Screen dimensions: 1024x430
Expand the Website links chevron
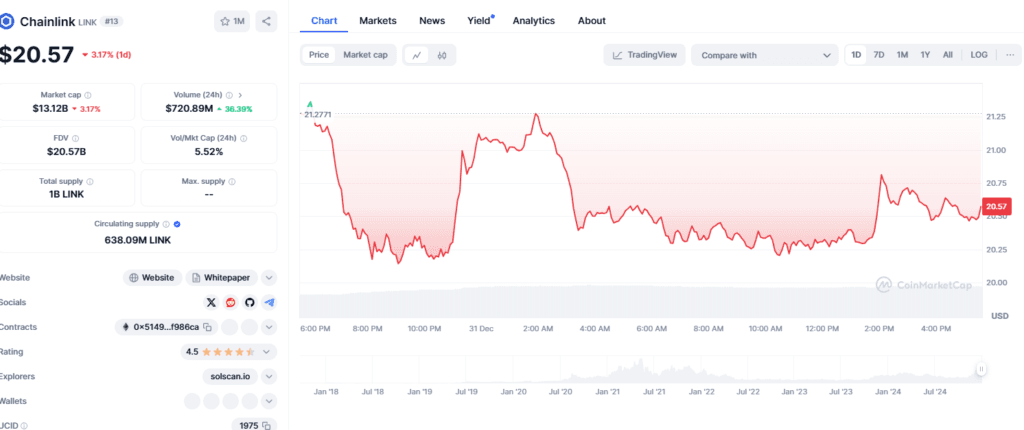click(269, 278)
